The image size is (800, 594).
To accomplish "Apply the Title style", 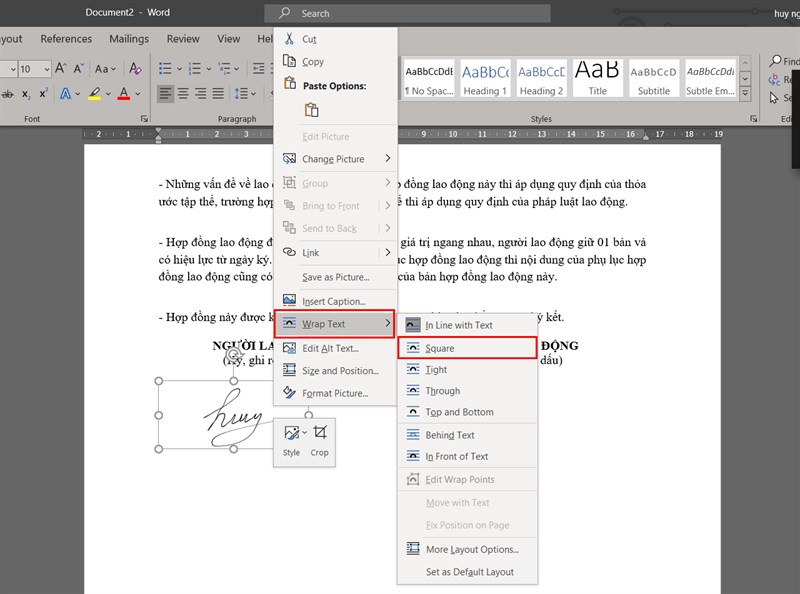I will click(x=597, y=78).
